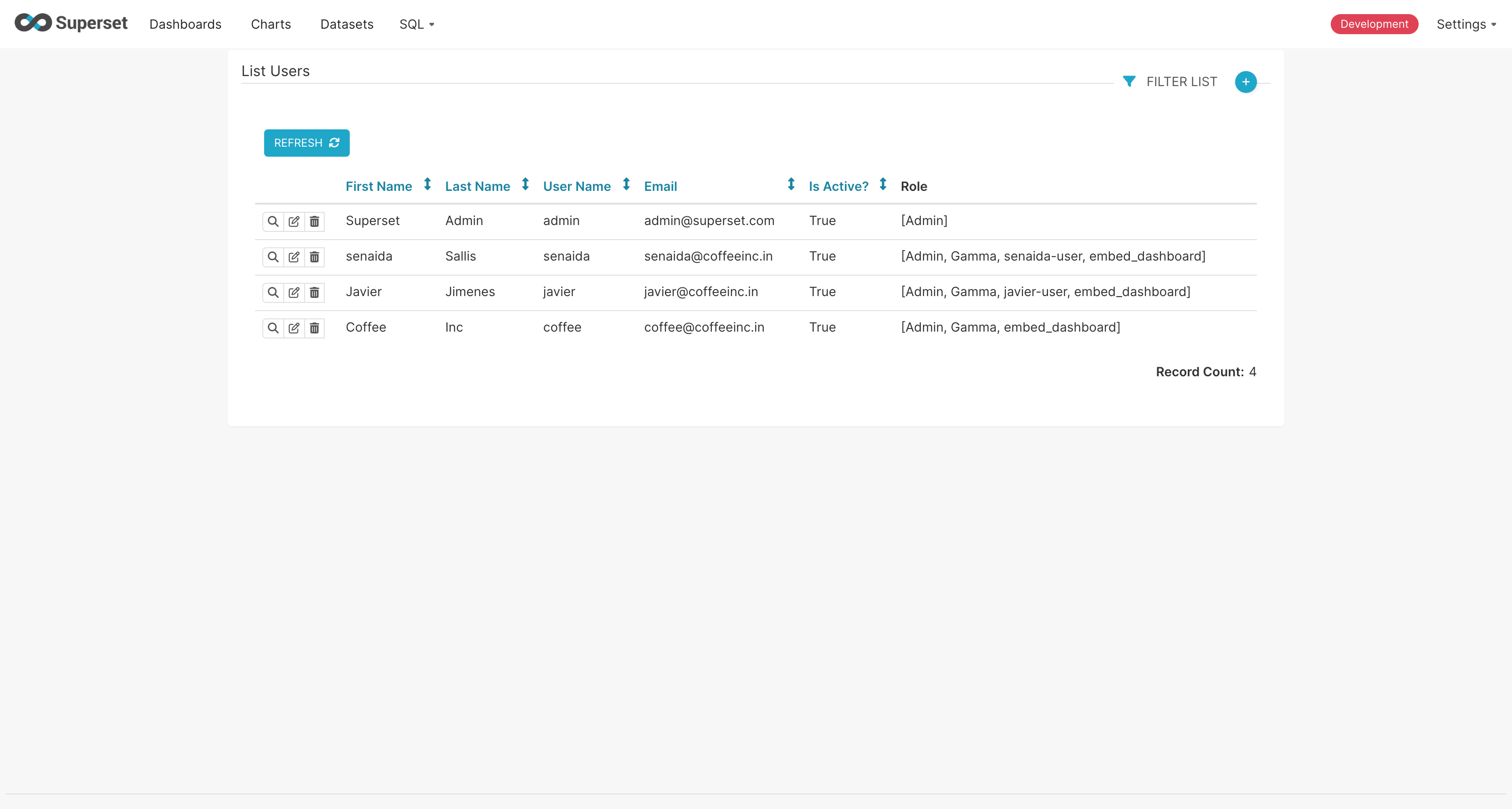1512x809 pixels.
Task: Navigate to Datasets
Action: [x=347, y=24]
